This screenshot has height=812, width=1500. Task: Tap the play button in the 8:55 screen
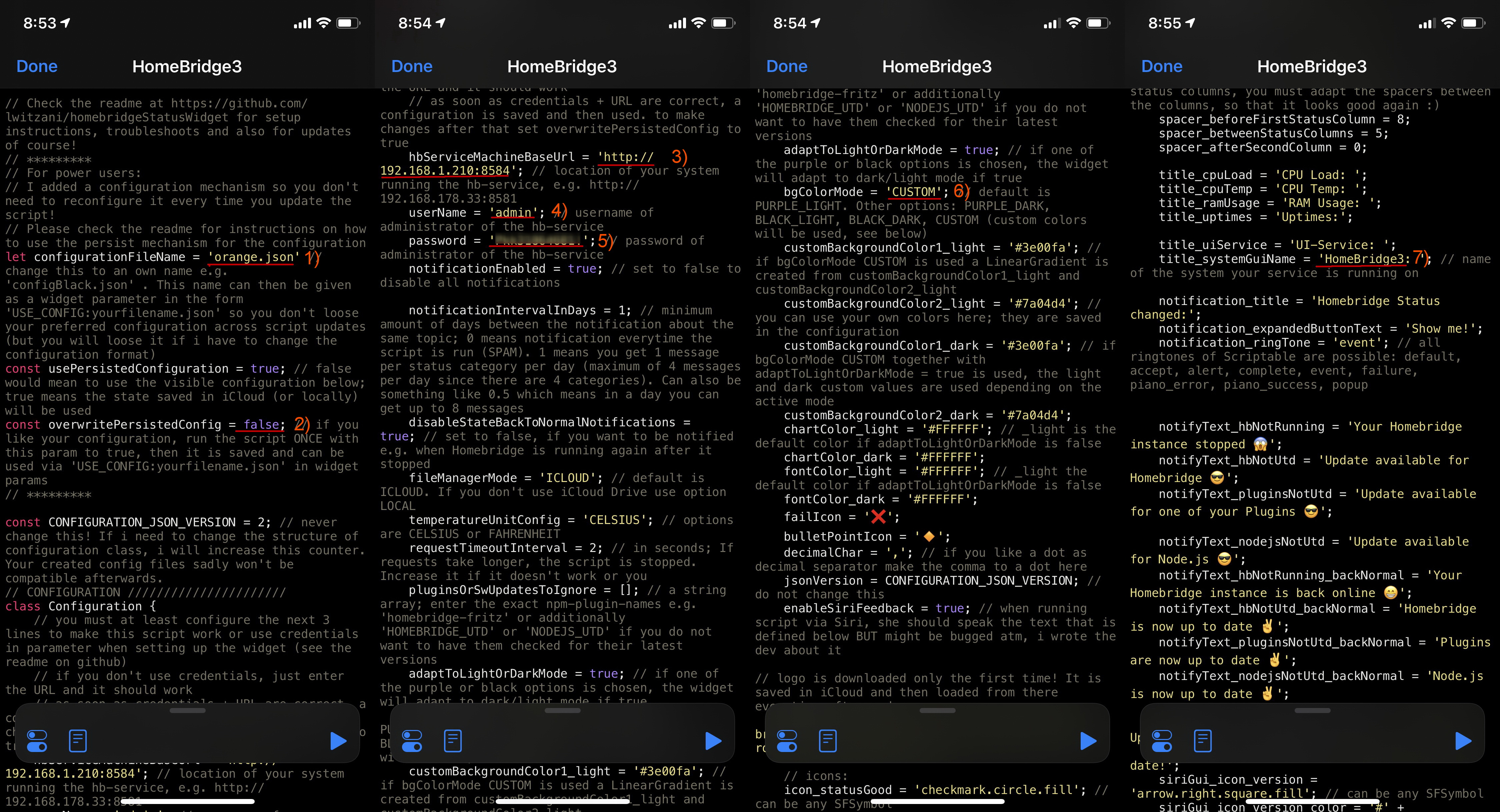tap(1463, 741)
